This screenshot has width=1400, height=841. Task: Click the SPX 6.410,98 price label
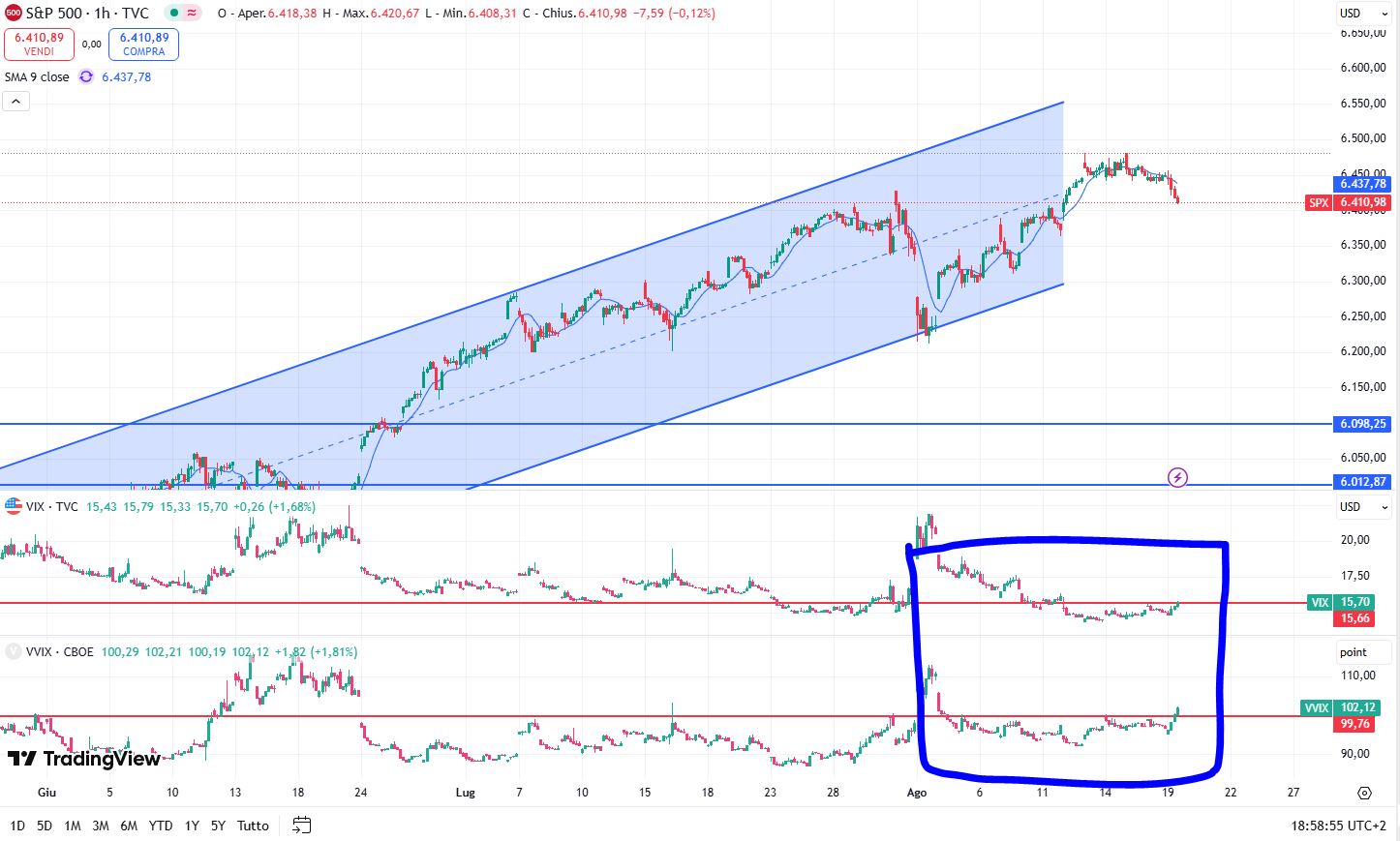pos(1348,202)
